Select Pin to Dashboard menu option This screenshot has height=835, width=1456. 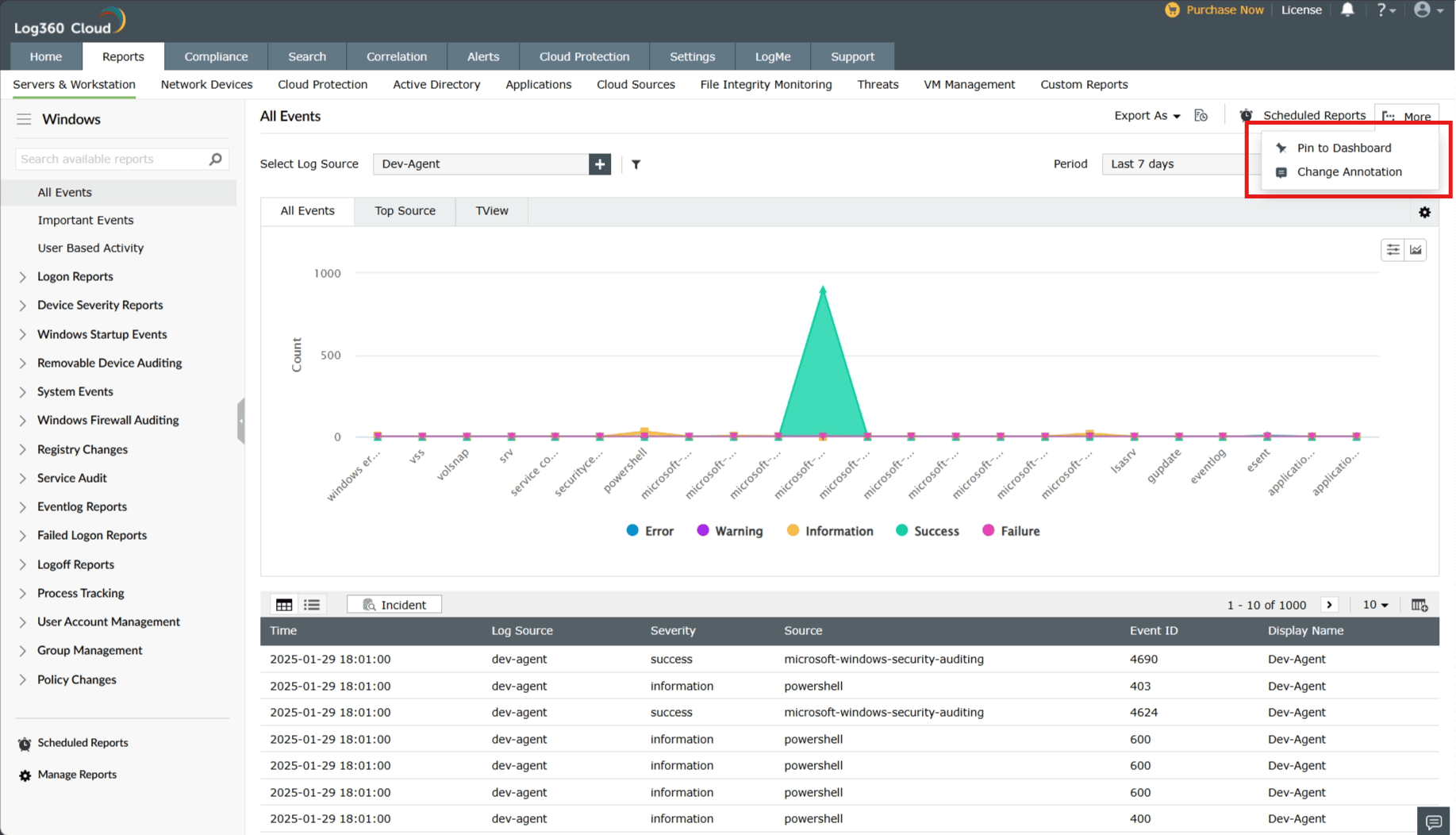1343,148
